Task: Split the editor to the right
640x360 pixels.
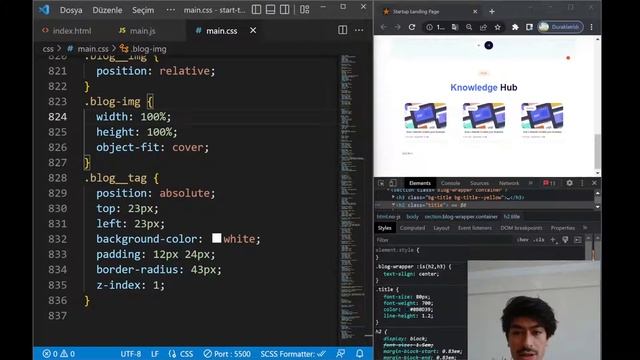Action: click(342, 30)
